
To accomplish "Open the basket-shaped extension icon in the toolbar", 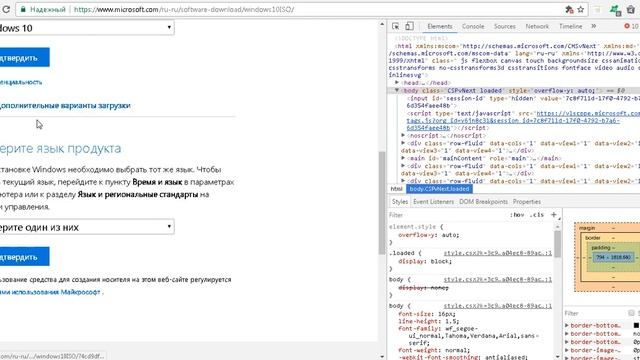I will point(631,9).
